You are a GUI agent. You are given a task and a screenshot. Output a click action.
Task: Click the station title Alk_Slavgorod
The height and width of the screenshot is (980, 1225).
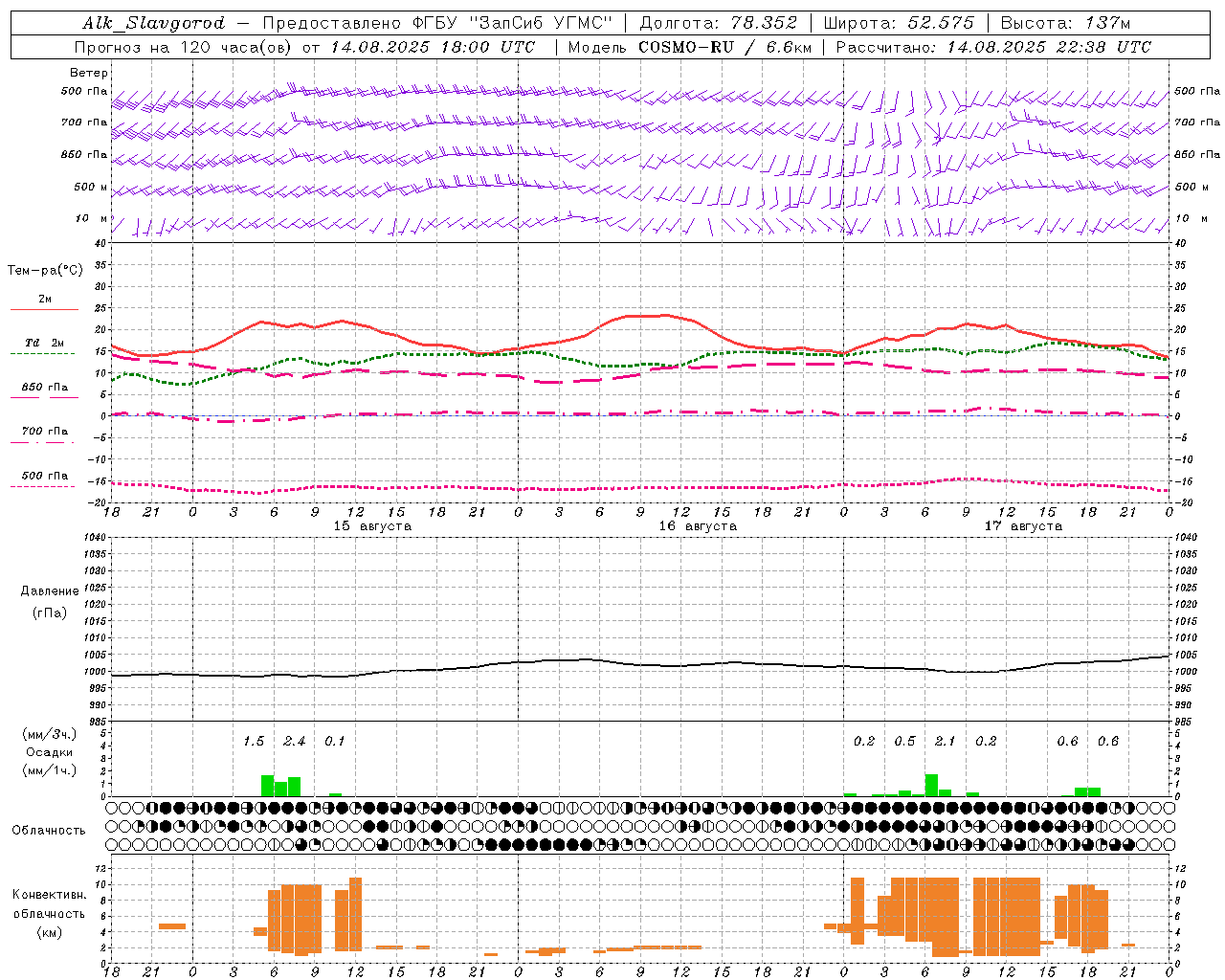[x=154, y=23]
